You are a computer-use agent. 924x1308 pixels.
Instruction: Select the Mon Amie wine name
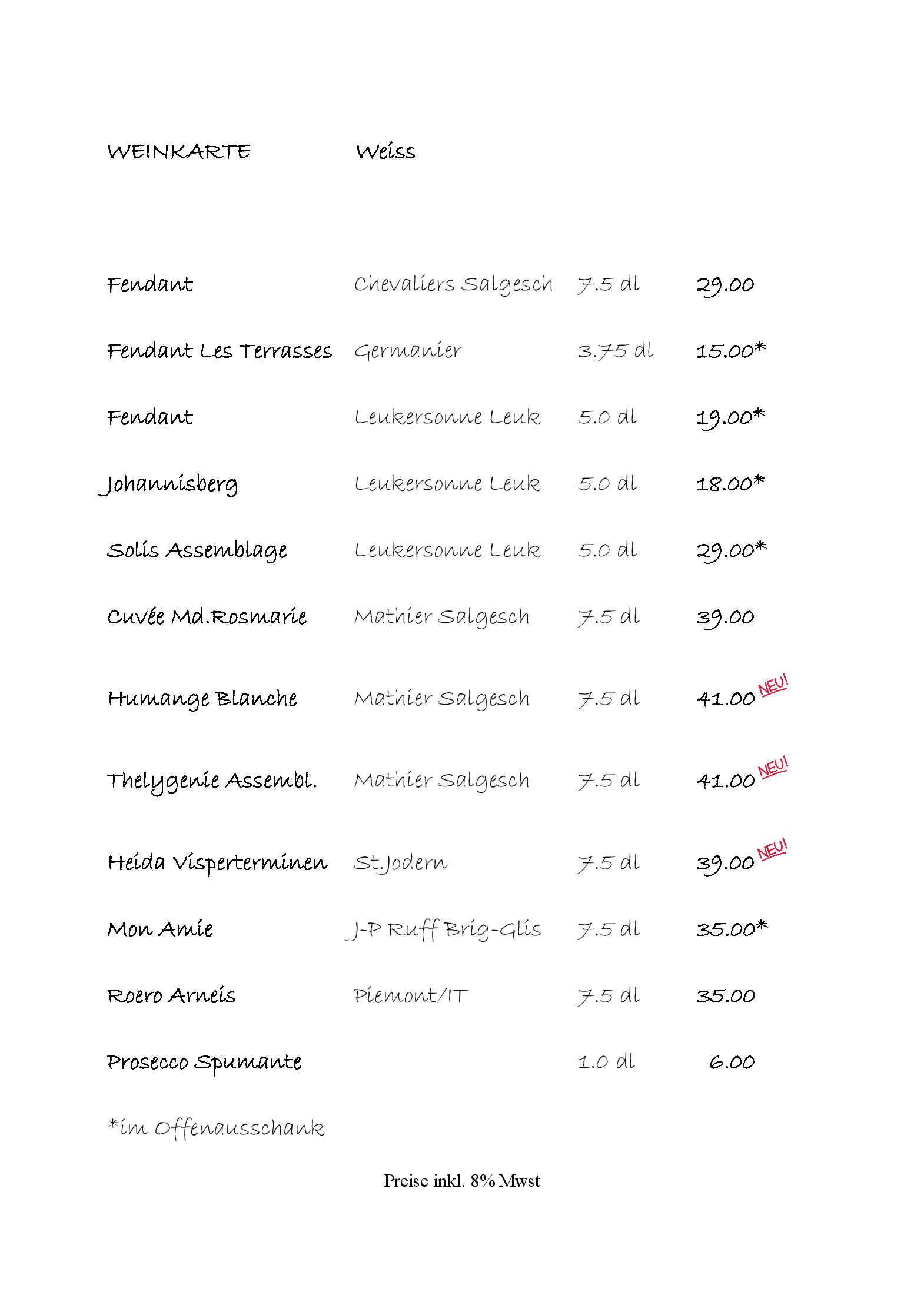pyautogui.click(x=160, y=929)
